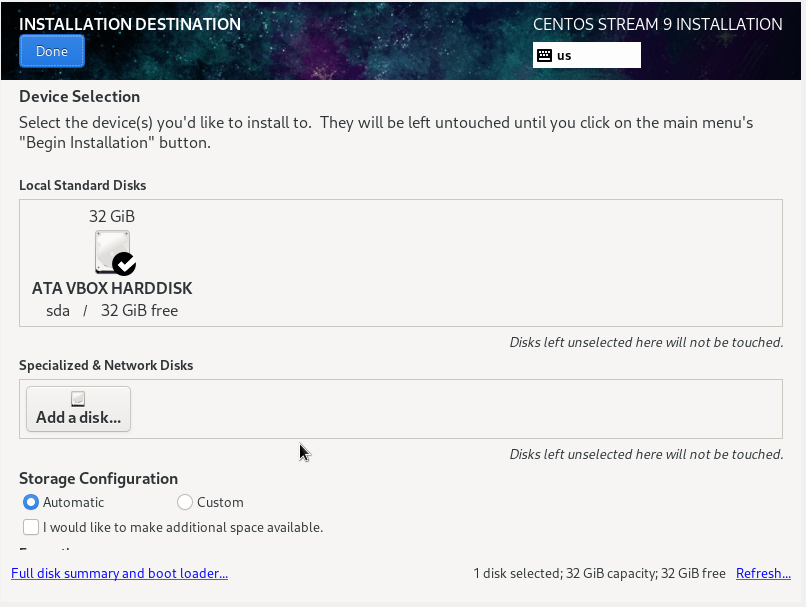
Task: Click the "Device Selection" heading
Action: tap(80, 97)
